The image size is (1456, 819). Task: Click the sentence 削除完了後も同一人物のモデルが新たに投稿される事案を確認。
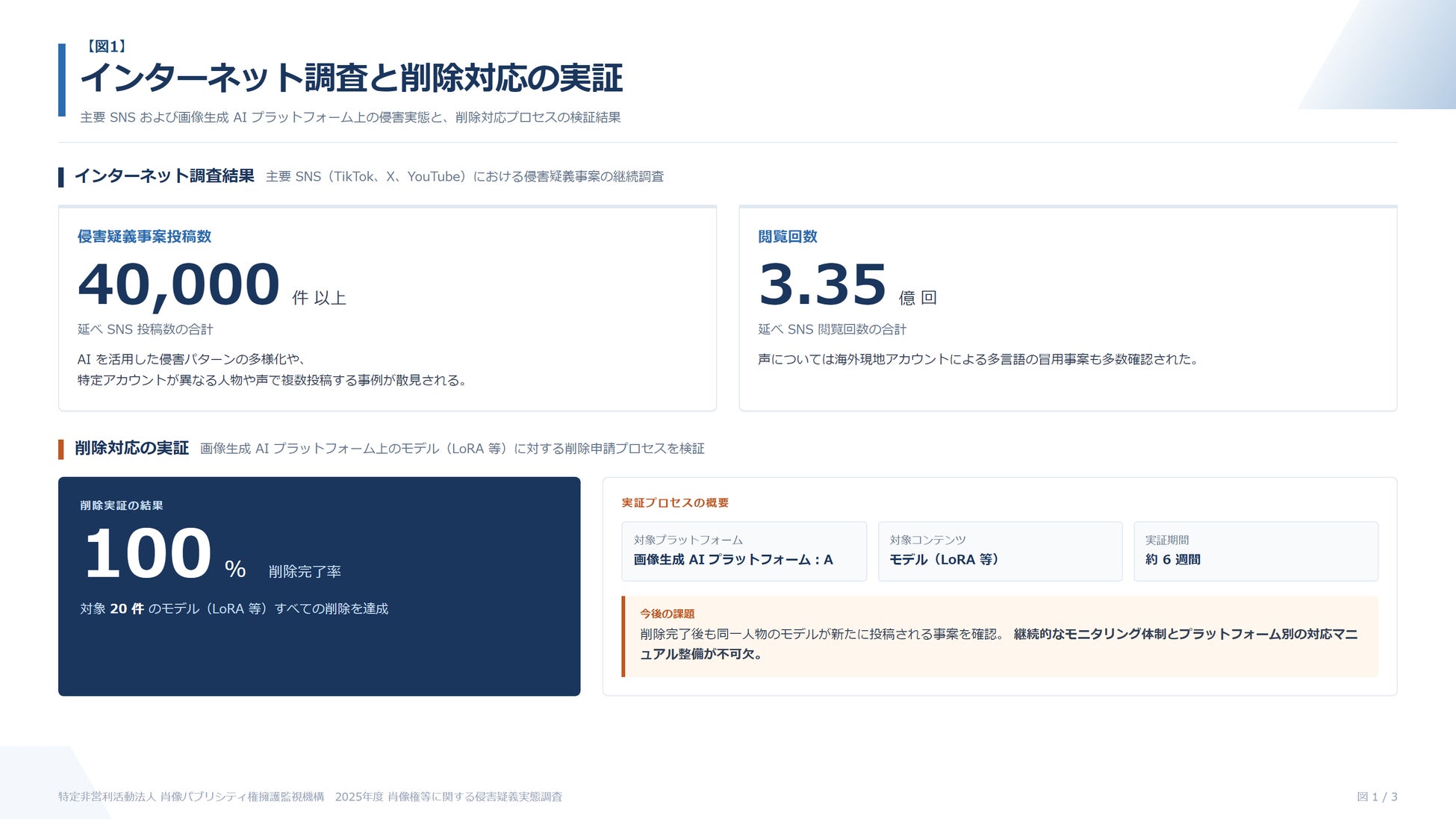coord(823,634)
